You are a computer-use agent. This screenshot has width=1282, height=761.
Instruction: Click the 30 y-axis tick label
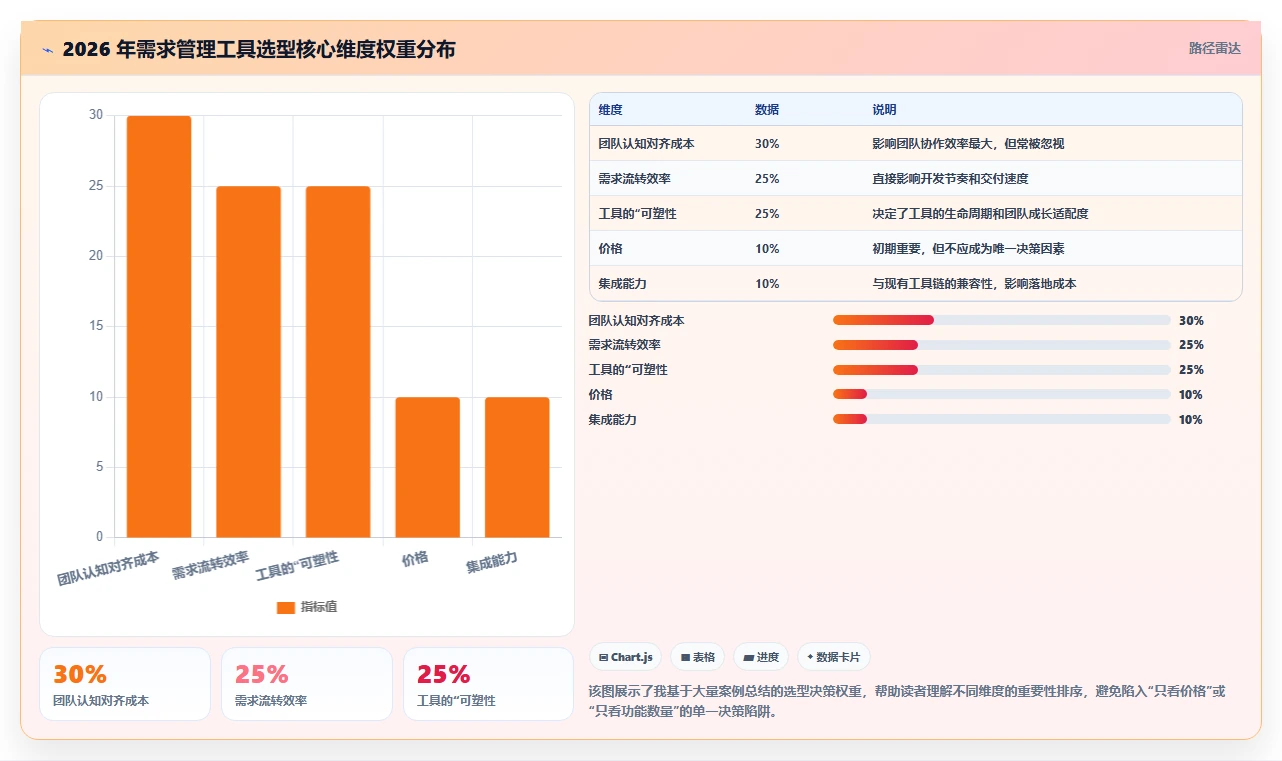point(96,115)
